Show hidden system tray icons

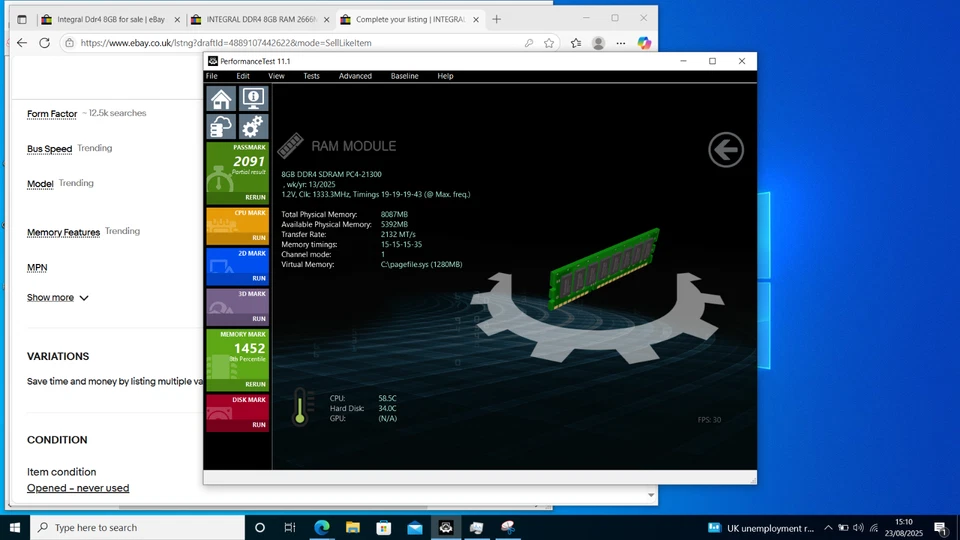pyautogui.click(x=828, y=528)
